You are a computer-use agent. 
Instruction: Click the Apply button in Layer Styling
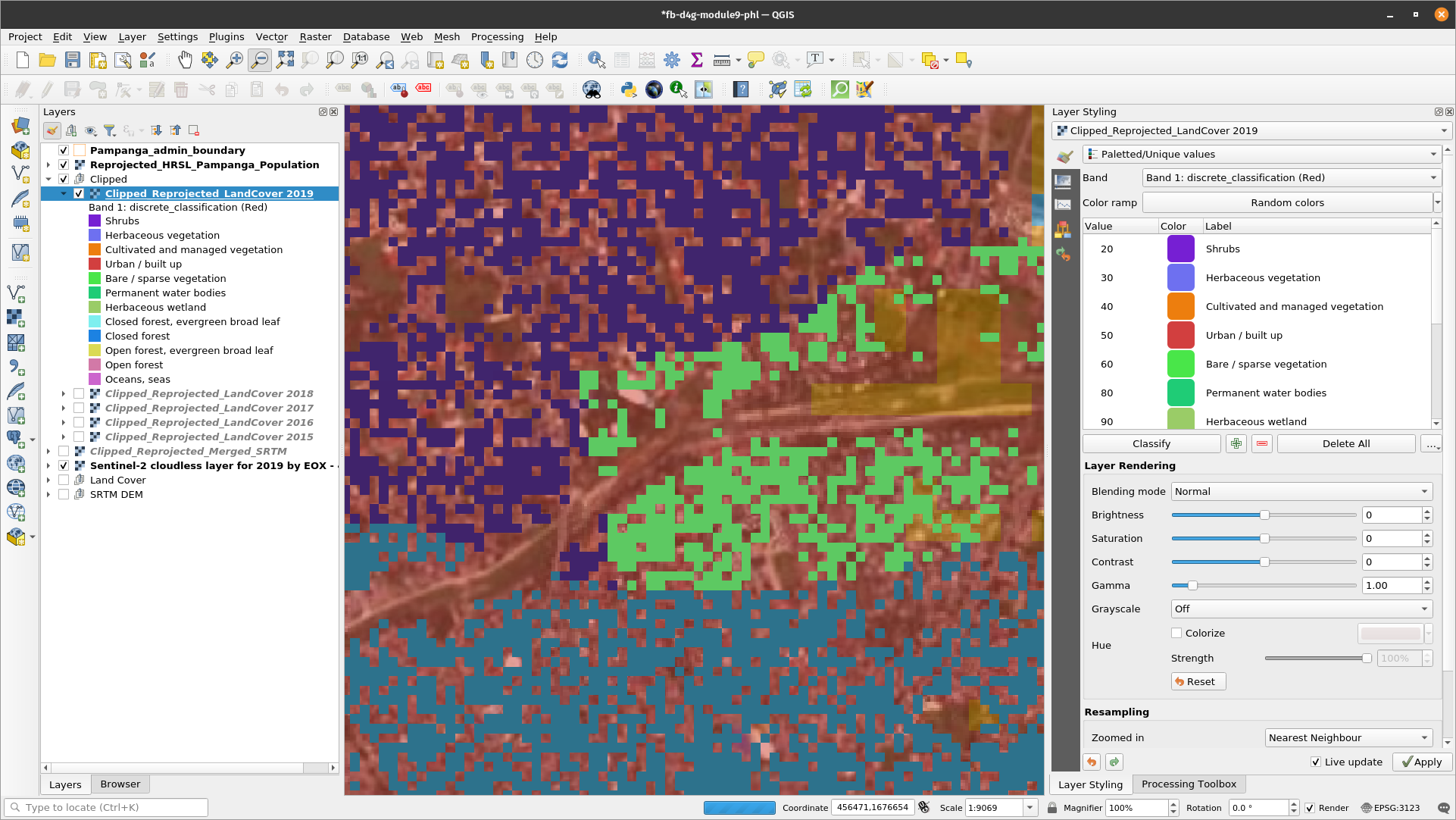(x=1421, y=761)
